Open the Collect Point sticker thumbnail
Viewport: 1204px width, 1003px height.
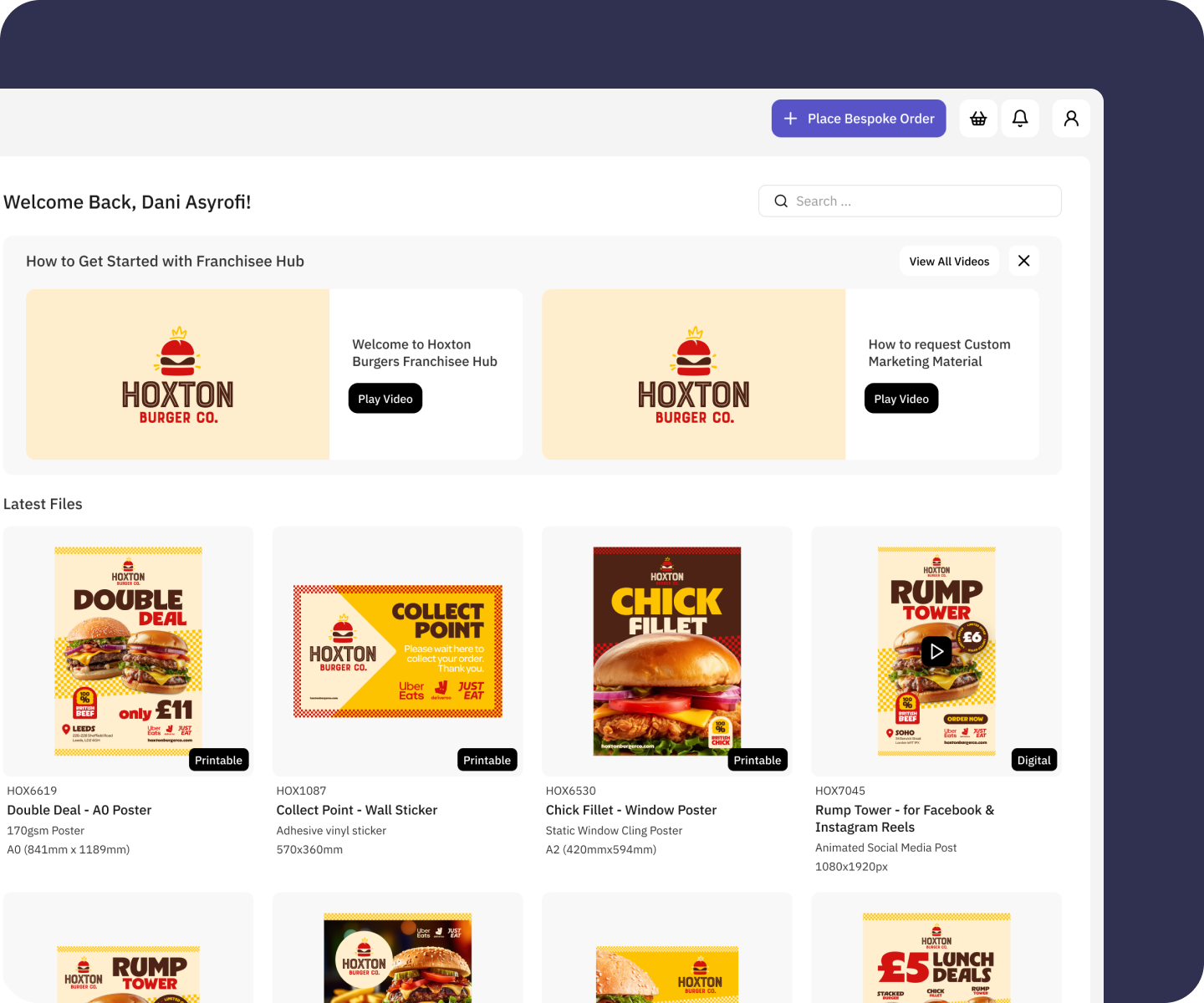[x=398, y=651]
